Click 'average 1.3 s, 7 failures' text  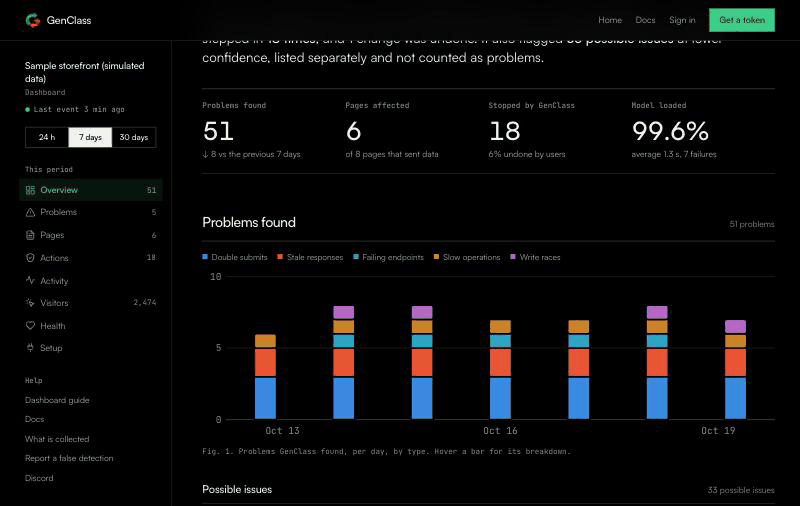click(x=673, y=155)
